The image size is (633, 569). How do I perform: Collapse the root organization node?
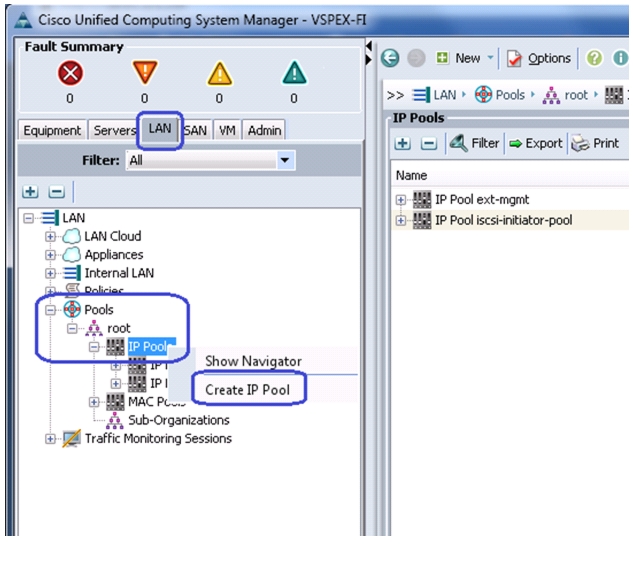tap(72, 328)
